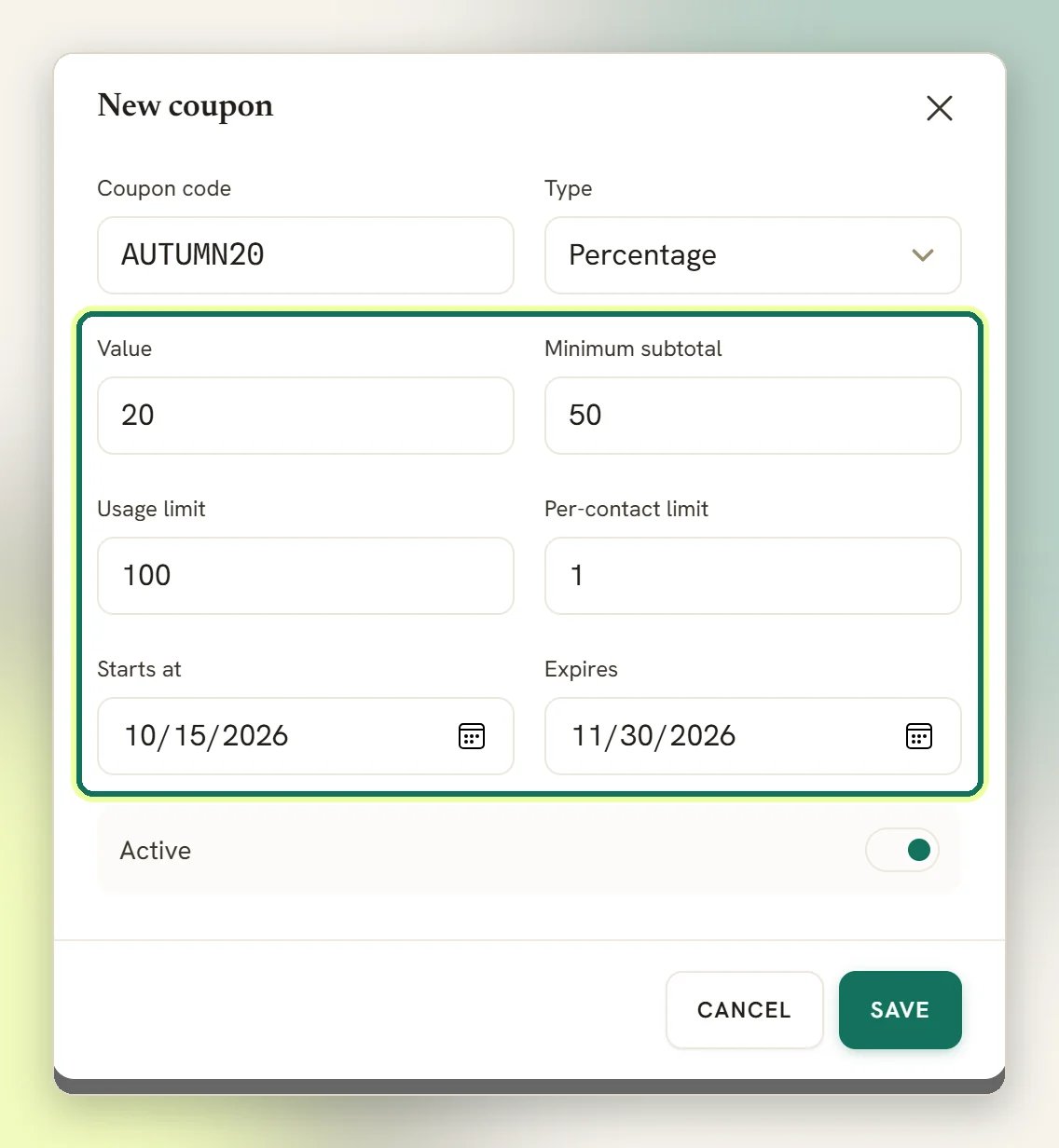The height and width of the screenshot is (1148, 1059).
Task: Click the New coupon heading
Action: (186, 106)
